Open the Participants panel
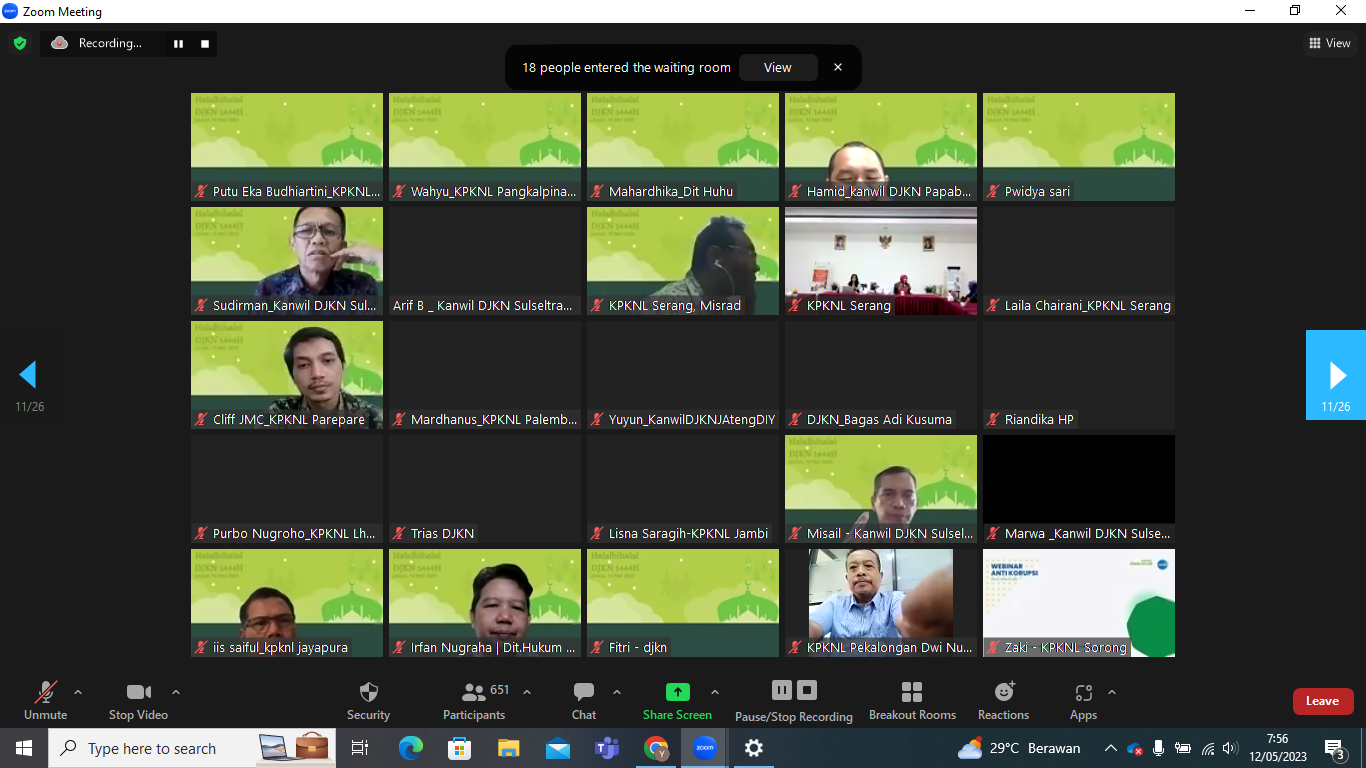 point(474,700)
